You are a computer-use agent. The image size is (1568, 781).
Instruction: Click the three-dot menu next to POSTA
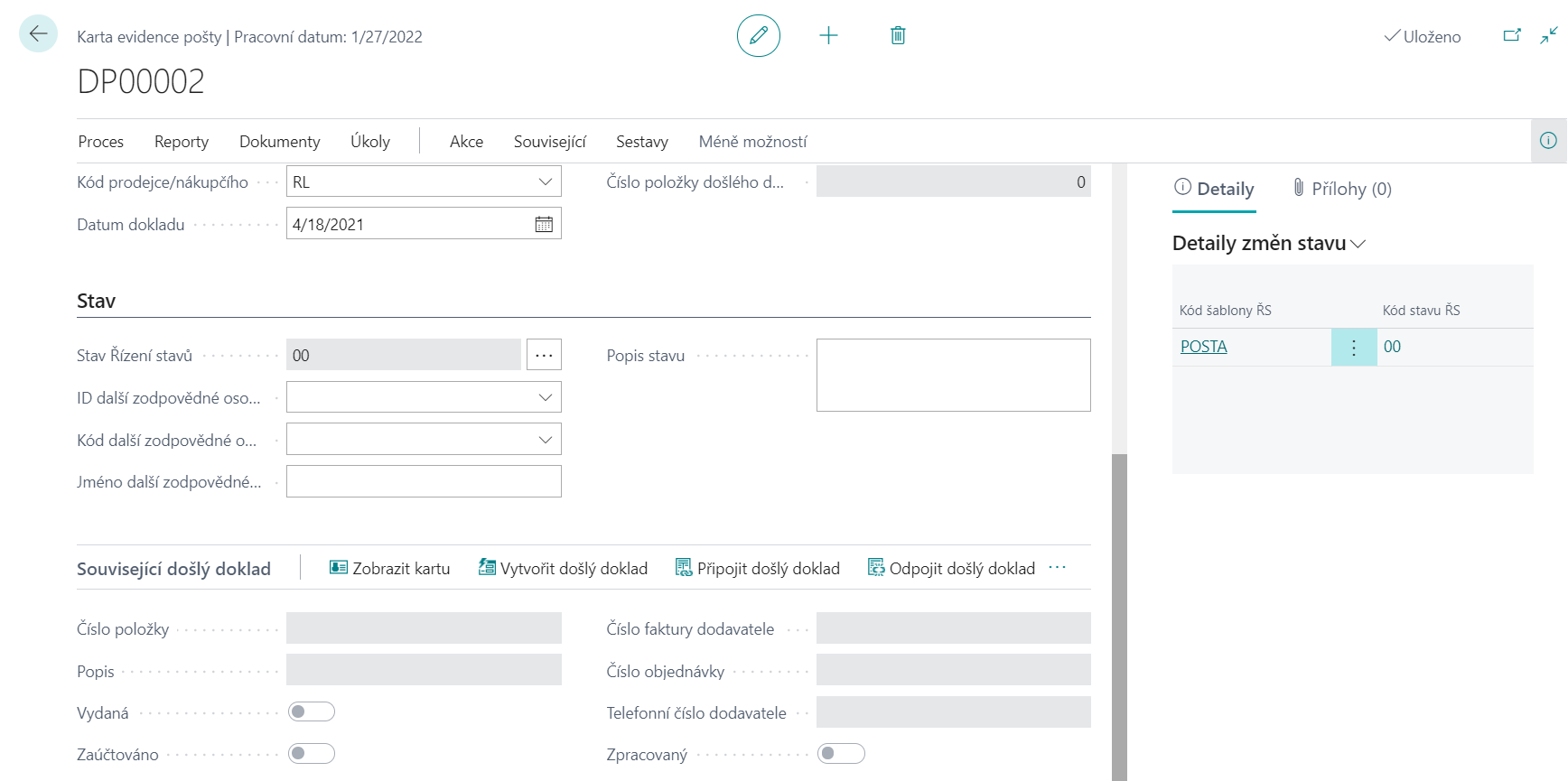1353,348
